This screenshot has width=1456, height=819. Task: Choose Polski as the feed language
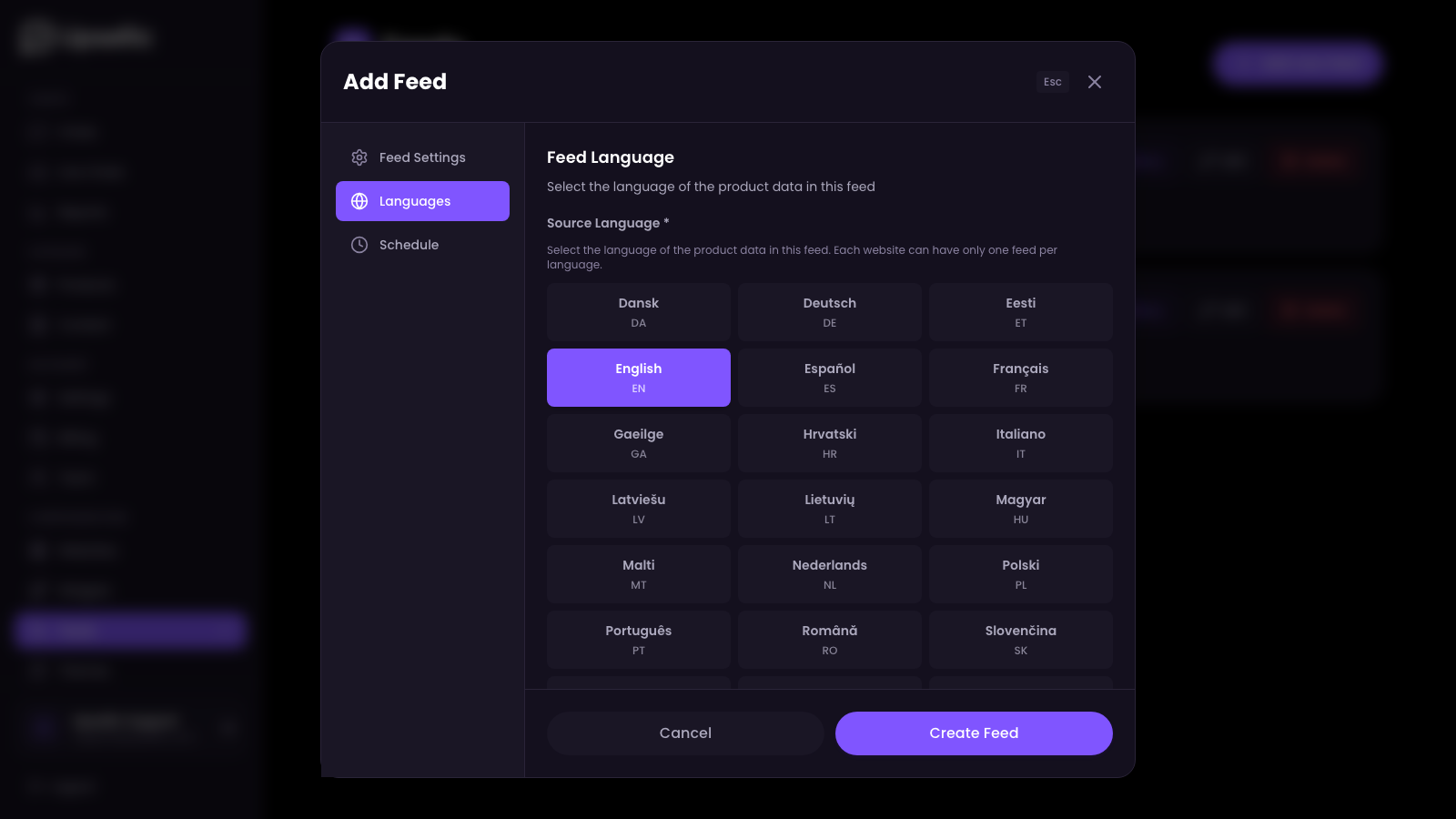pos(1020,573)
